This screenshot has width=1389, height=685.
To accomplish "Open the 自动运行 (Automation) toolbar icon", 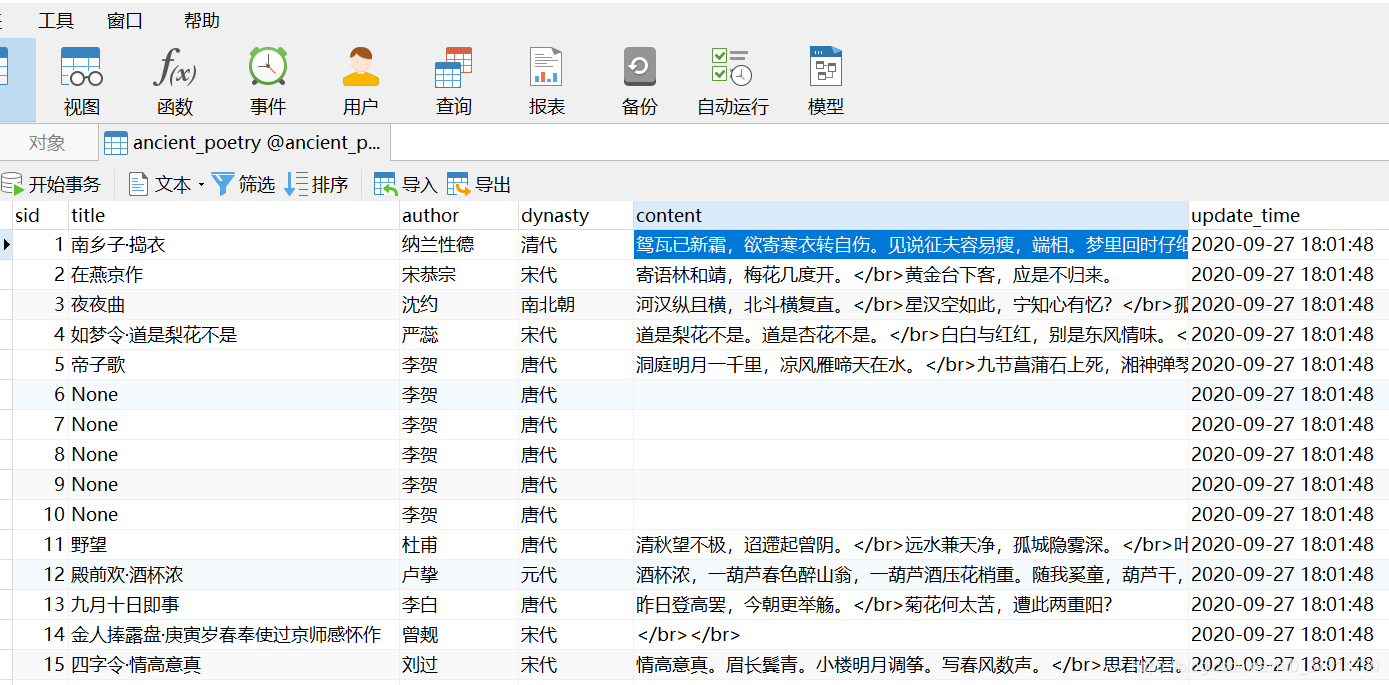I will 733,81.
